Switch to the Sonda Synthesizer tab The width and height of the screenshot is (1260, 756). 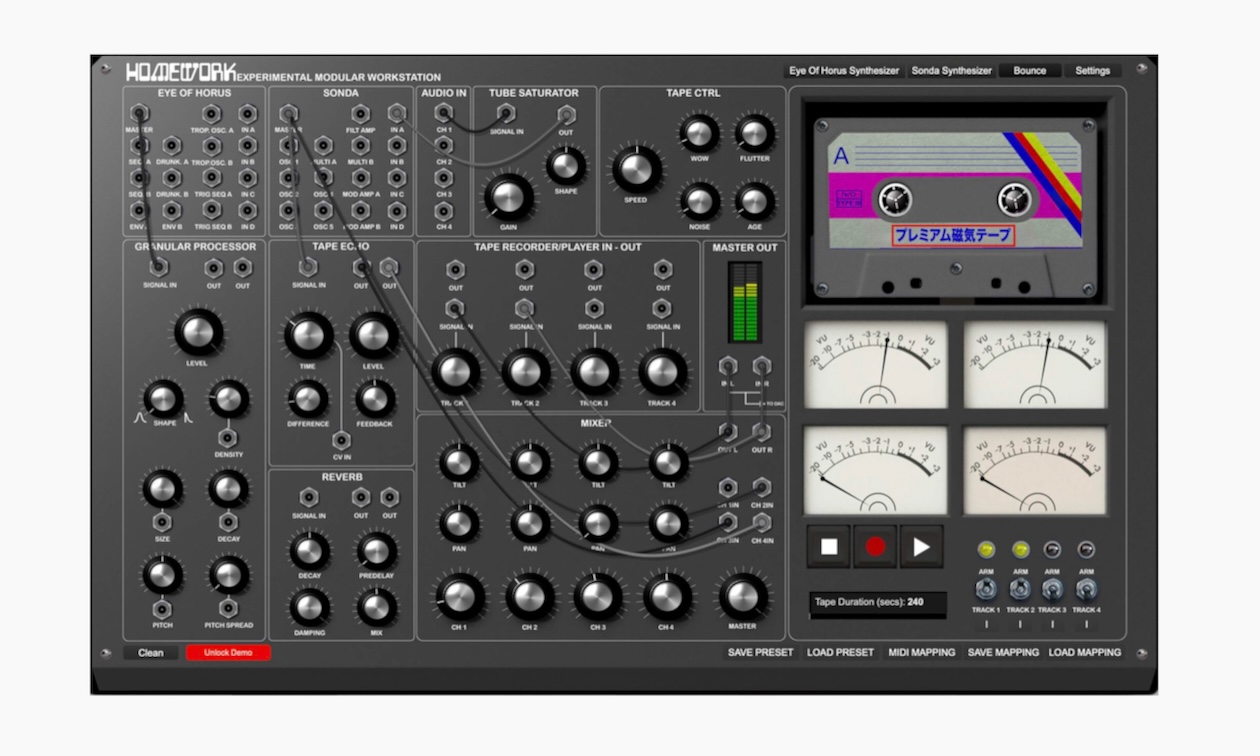click(951, 70)
